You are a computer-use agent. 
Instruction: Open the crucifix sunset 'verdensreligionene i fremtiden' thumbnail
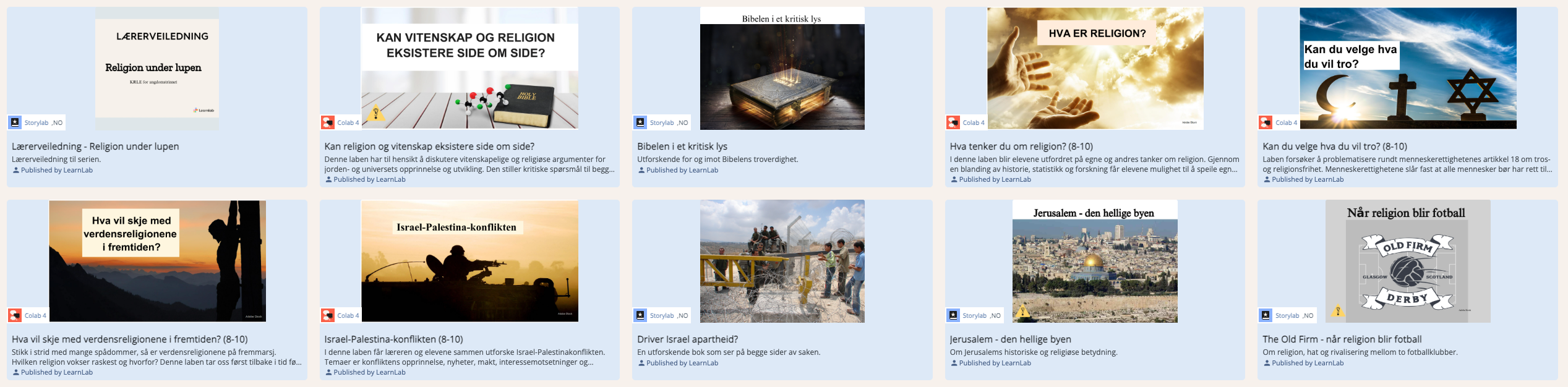tap(157, 261)
